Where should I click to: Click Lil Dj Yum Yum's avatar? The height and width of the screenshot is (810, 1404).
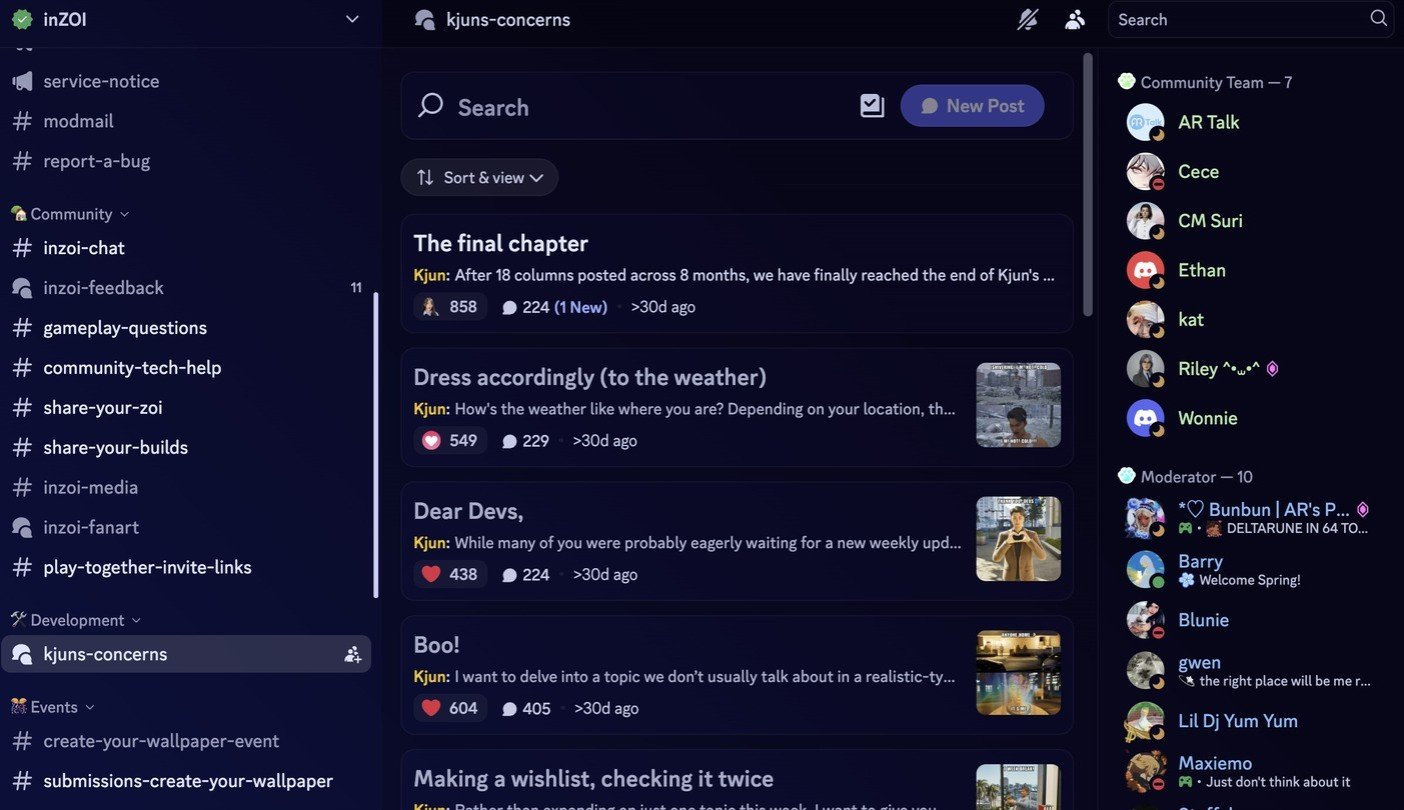[x=1145, y=721]
